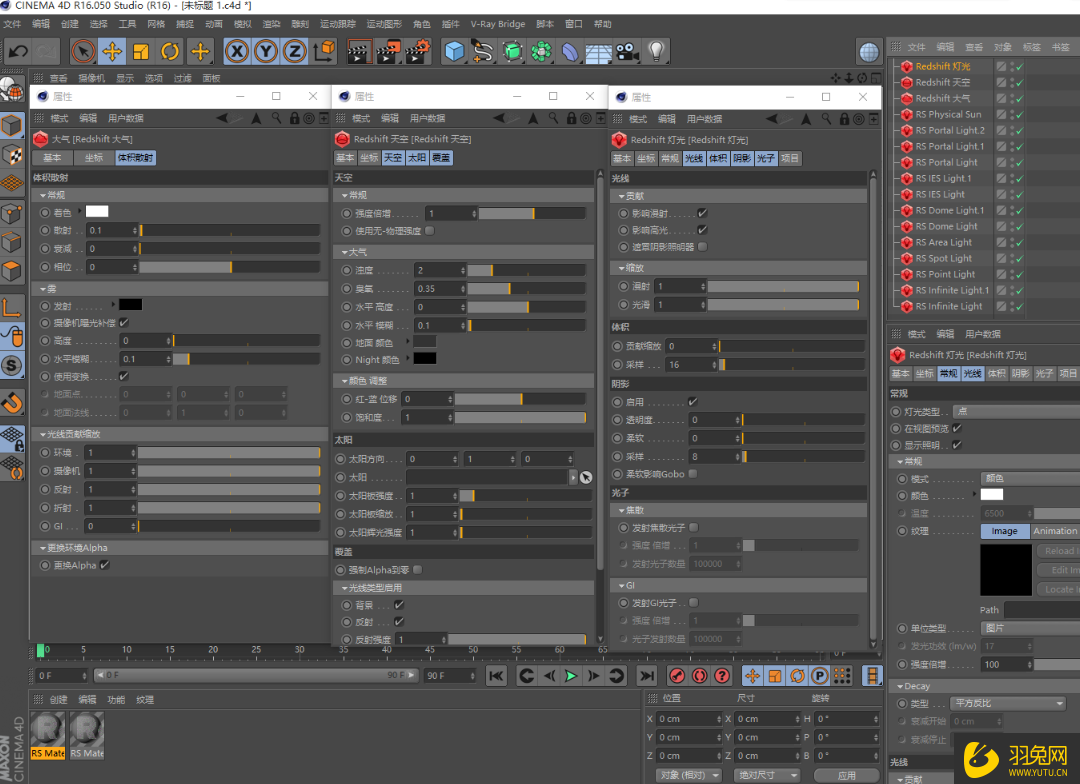
Task: Click the globe icon near object manager
Action: pyautogui.click(x=869, y=52)
